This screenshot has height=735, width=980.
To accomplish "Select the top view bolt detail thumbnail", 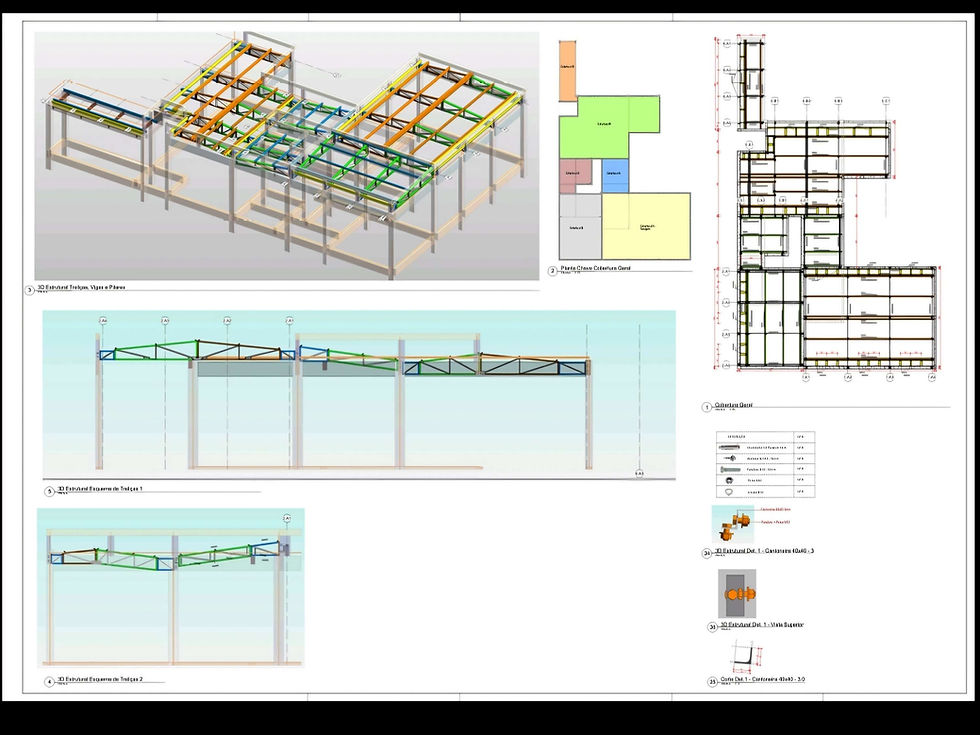I will (x=737, y=593).
